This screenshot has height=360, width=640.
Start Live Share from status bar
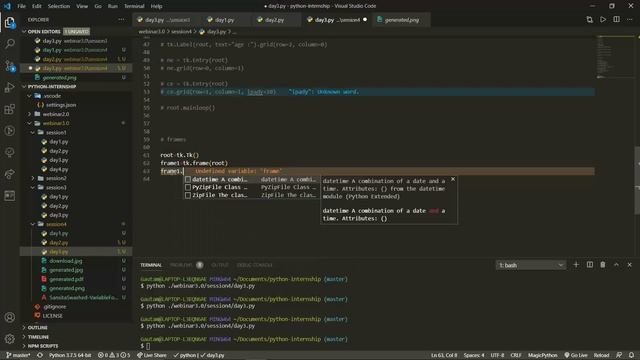(151, 355)
